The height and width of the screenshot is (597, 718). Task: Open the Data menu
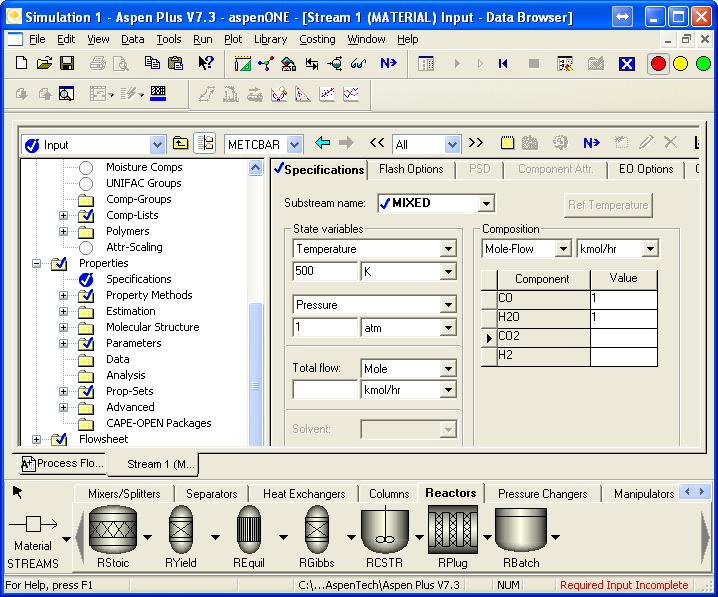[x=132, y=39]
